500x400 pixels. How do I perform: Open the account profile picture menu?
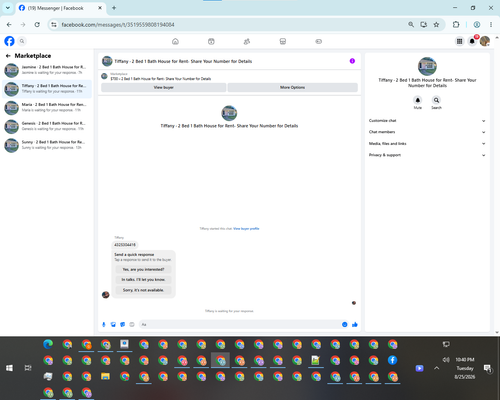(x=485, y=41)
